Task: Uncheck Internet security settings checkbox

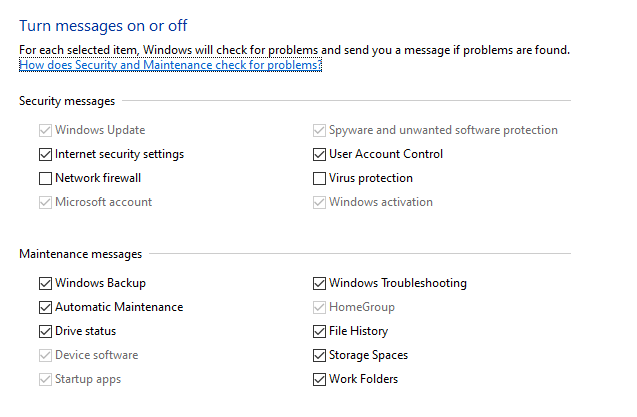Action: pyautogui.click(x=46, y=154)
